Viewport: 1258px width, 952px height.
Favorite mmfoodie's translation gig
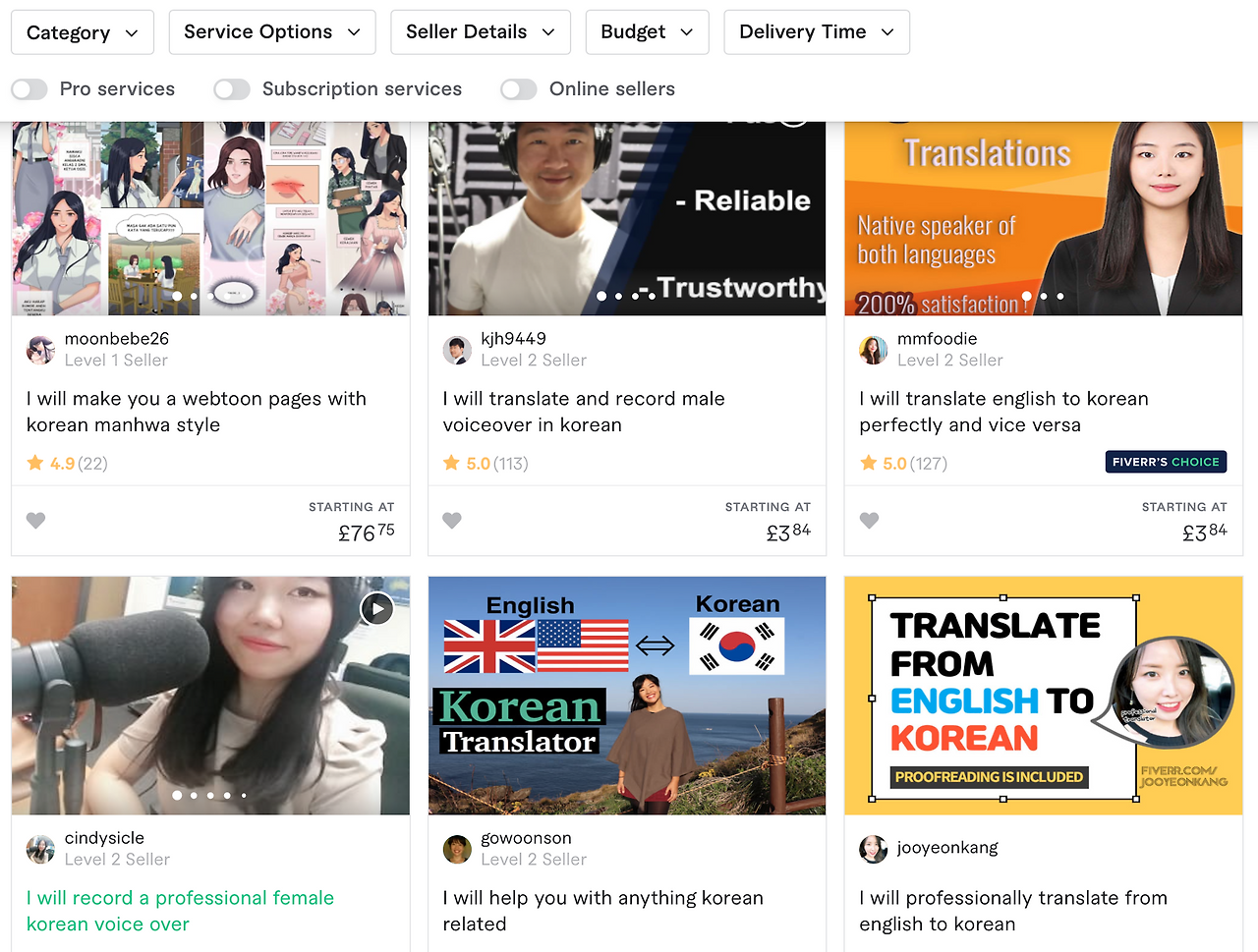[x=868, y=520]
